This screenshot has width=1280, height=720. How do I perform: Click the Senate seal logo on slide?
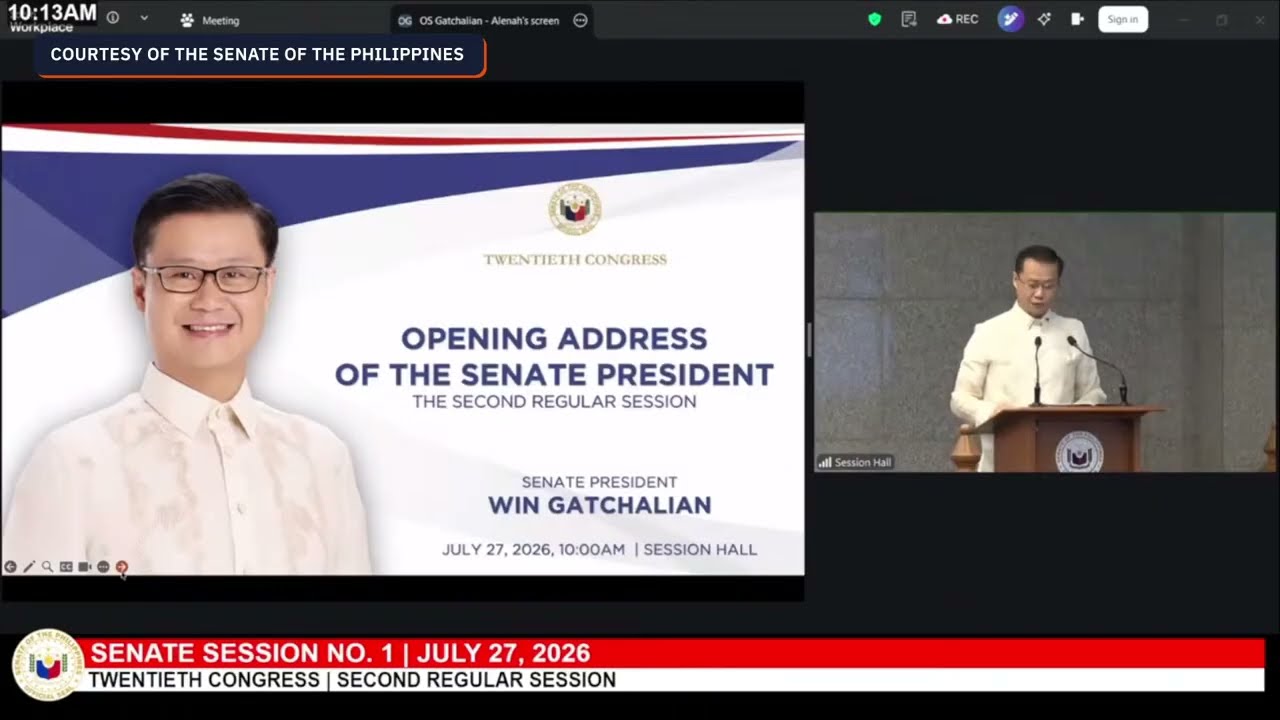(x=575, y=209)
